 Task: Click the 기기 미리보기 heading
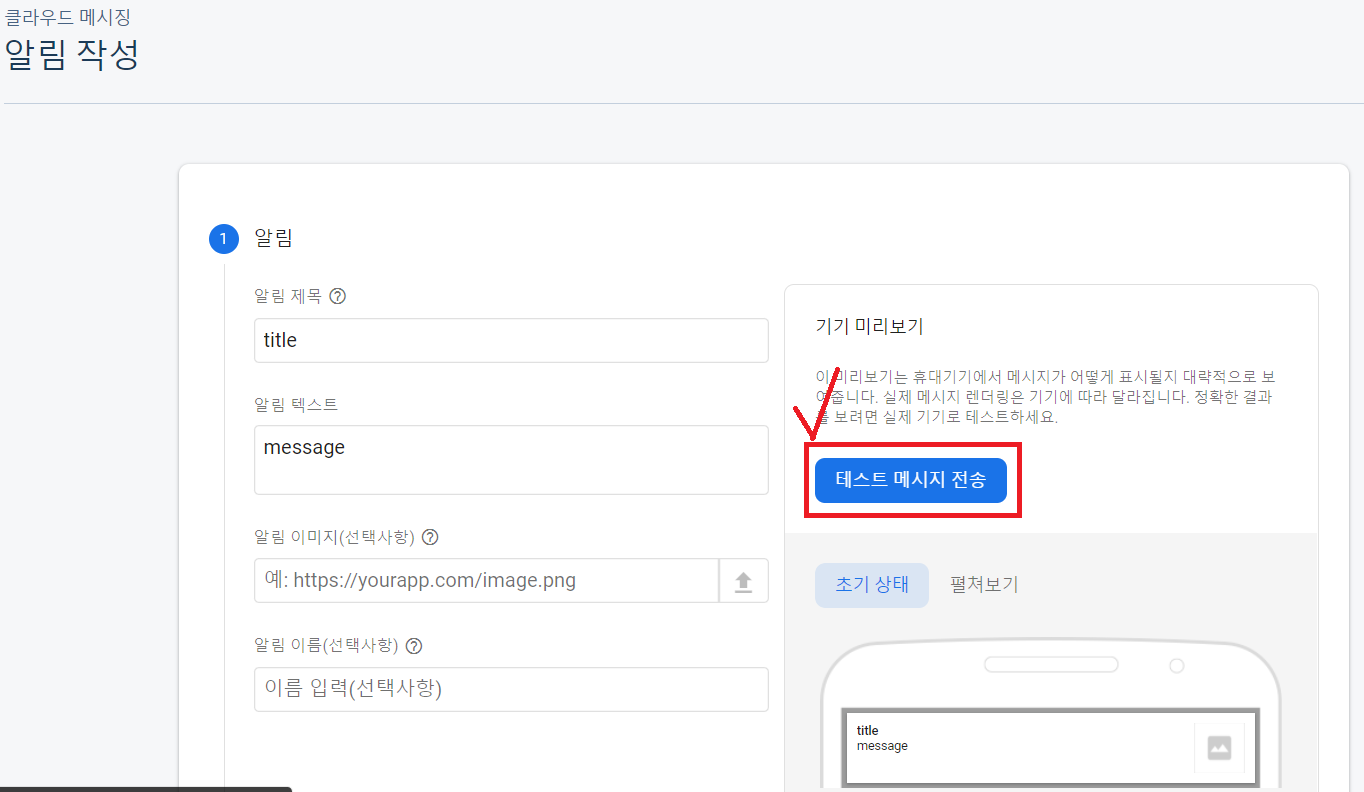869,327
